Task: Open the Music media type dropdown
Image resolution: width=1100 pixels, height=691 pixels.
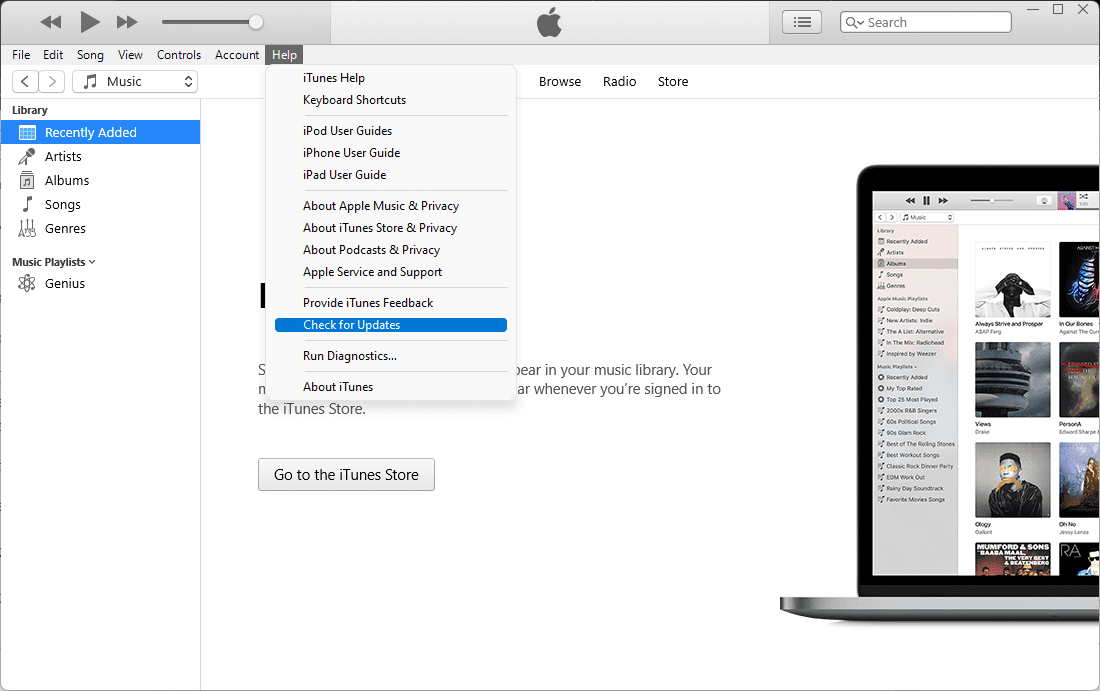Action: tap(134, 81)
